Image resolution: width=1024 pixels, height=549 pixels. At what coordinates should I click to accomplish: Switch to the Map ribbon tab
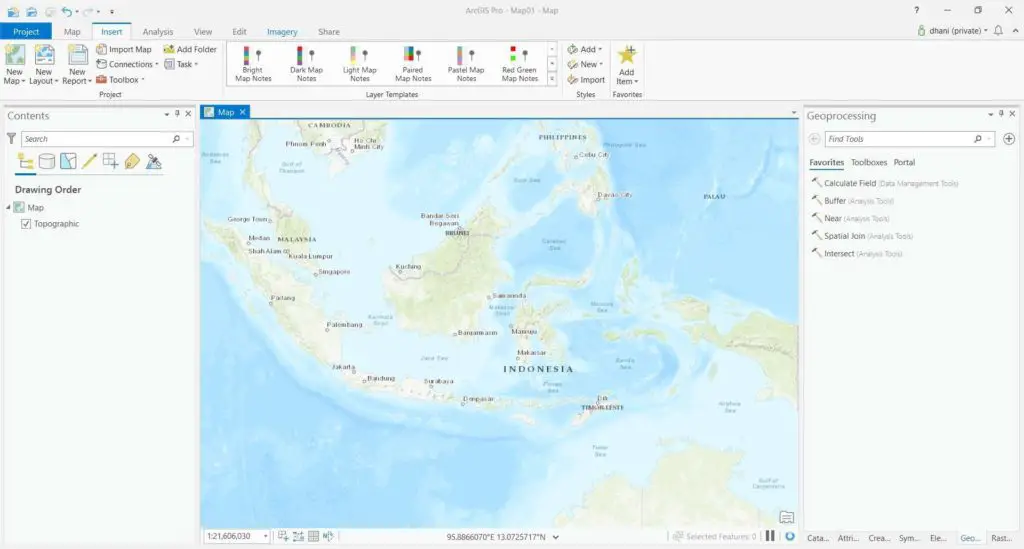point(72,31)
